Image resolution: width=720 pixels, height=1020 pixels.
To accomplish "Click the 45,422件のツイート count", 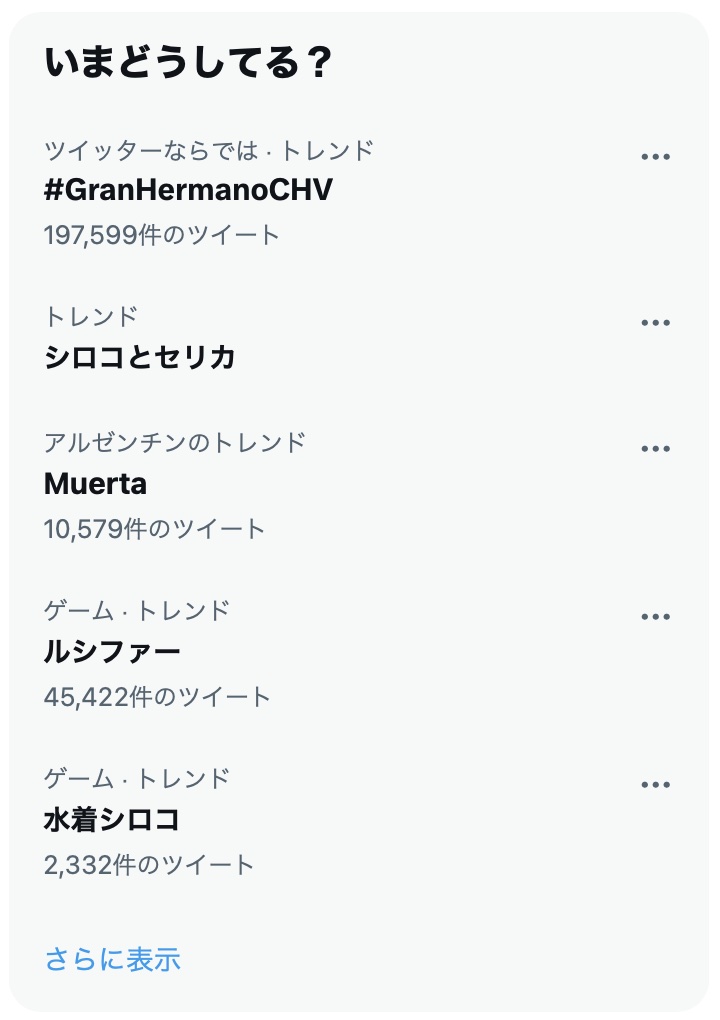I will [158, 696].
